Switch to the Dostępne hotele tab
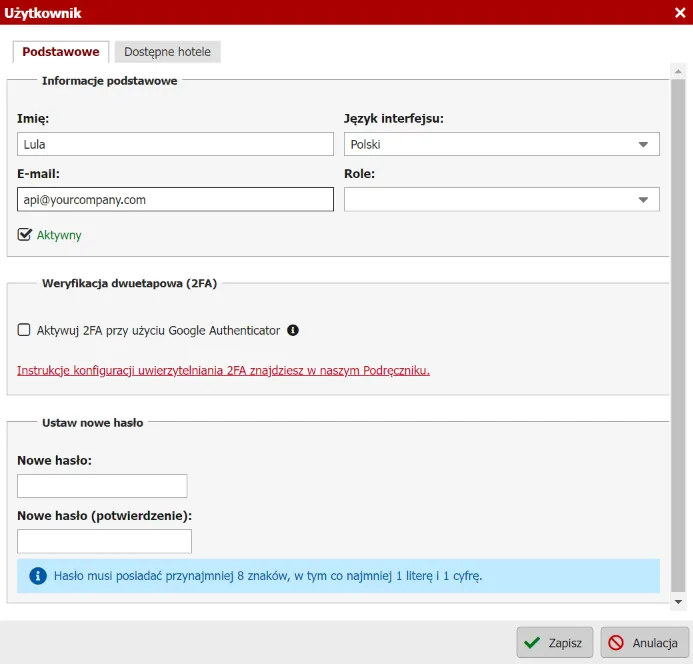The height and width of the screenshot is (664, 693). (x=168, y=52)
